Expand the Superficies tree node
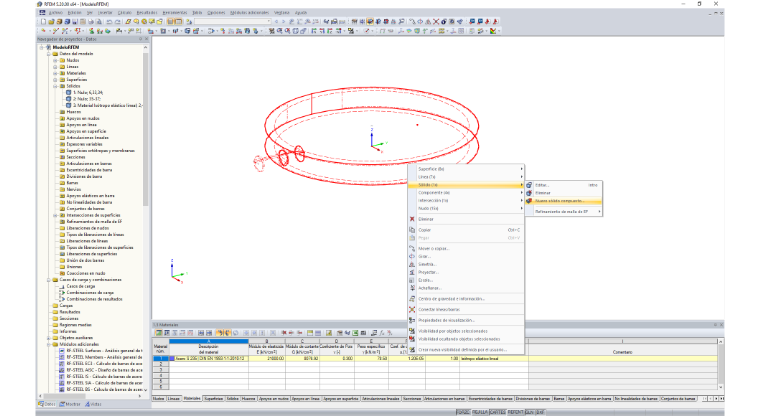The width and height of the screenshot is (760, 416). pos(55,80)
